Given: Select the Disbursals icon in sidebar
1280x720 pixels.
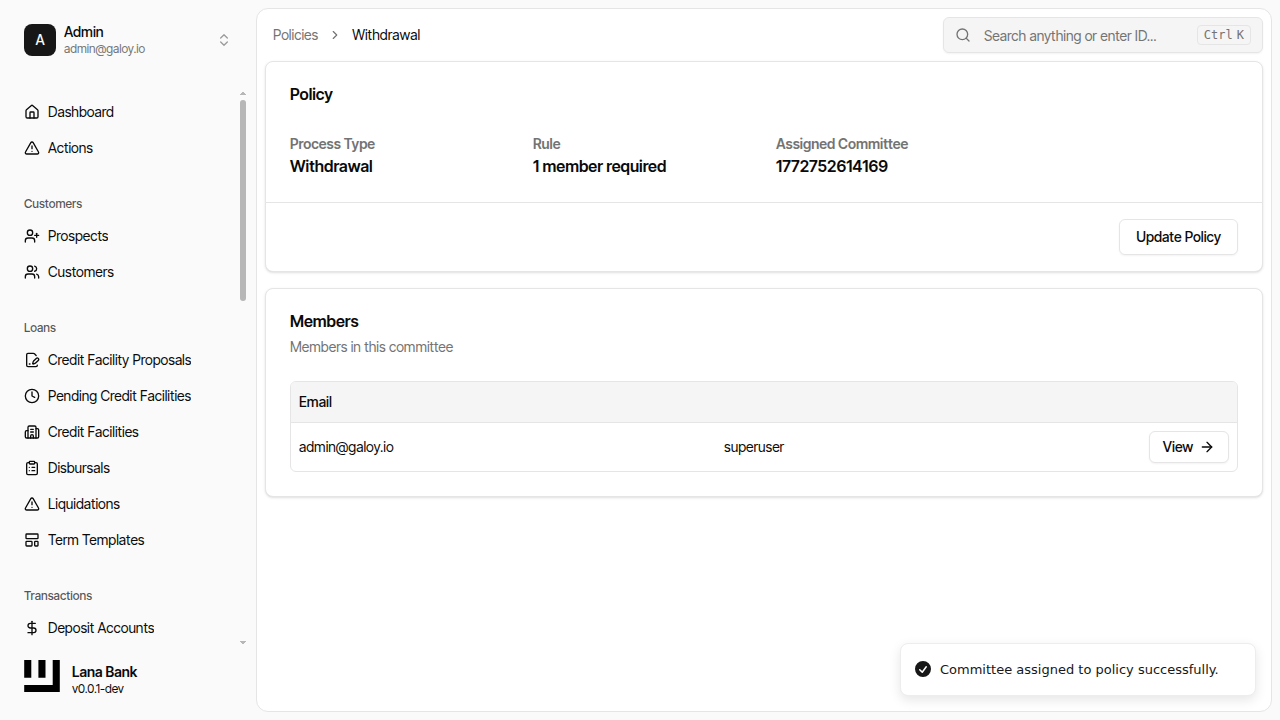Looking at the screenshot, I should pos(31,467).
